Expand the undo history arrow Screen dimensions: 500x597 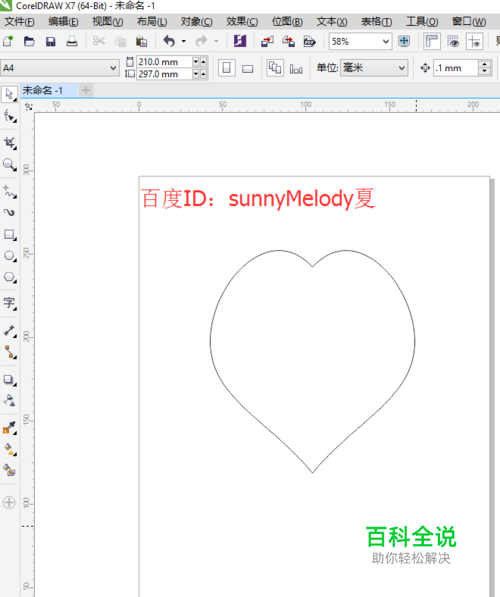184,41
